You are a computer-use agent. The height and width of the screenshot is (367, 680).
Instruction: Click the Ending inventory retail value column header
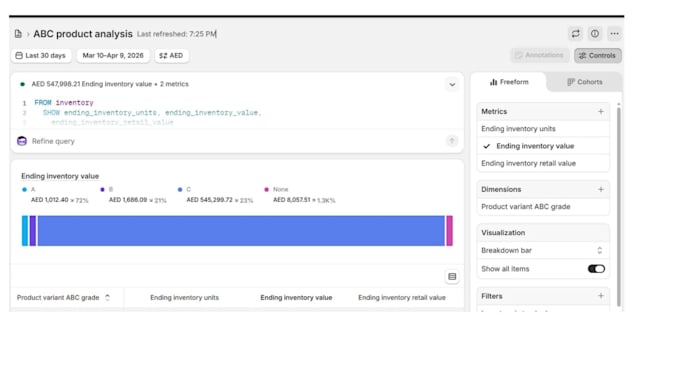[x=402, y=298]
